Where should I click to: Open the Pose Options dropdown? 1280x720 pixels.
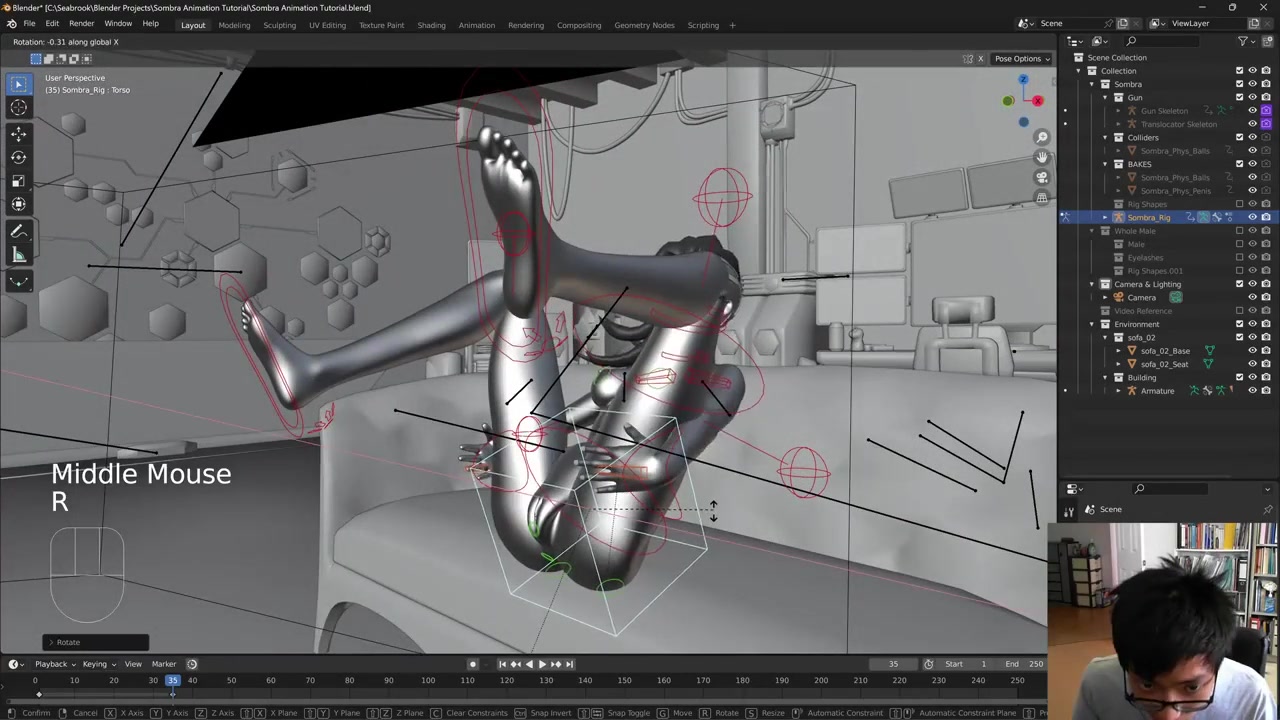1022,59
